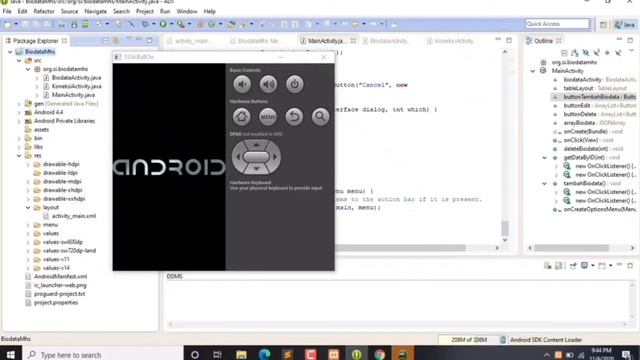This screenshot has width=640, height=360.
Task: Tap the emulator Home hardware button
Action: (242, 117)
